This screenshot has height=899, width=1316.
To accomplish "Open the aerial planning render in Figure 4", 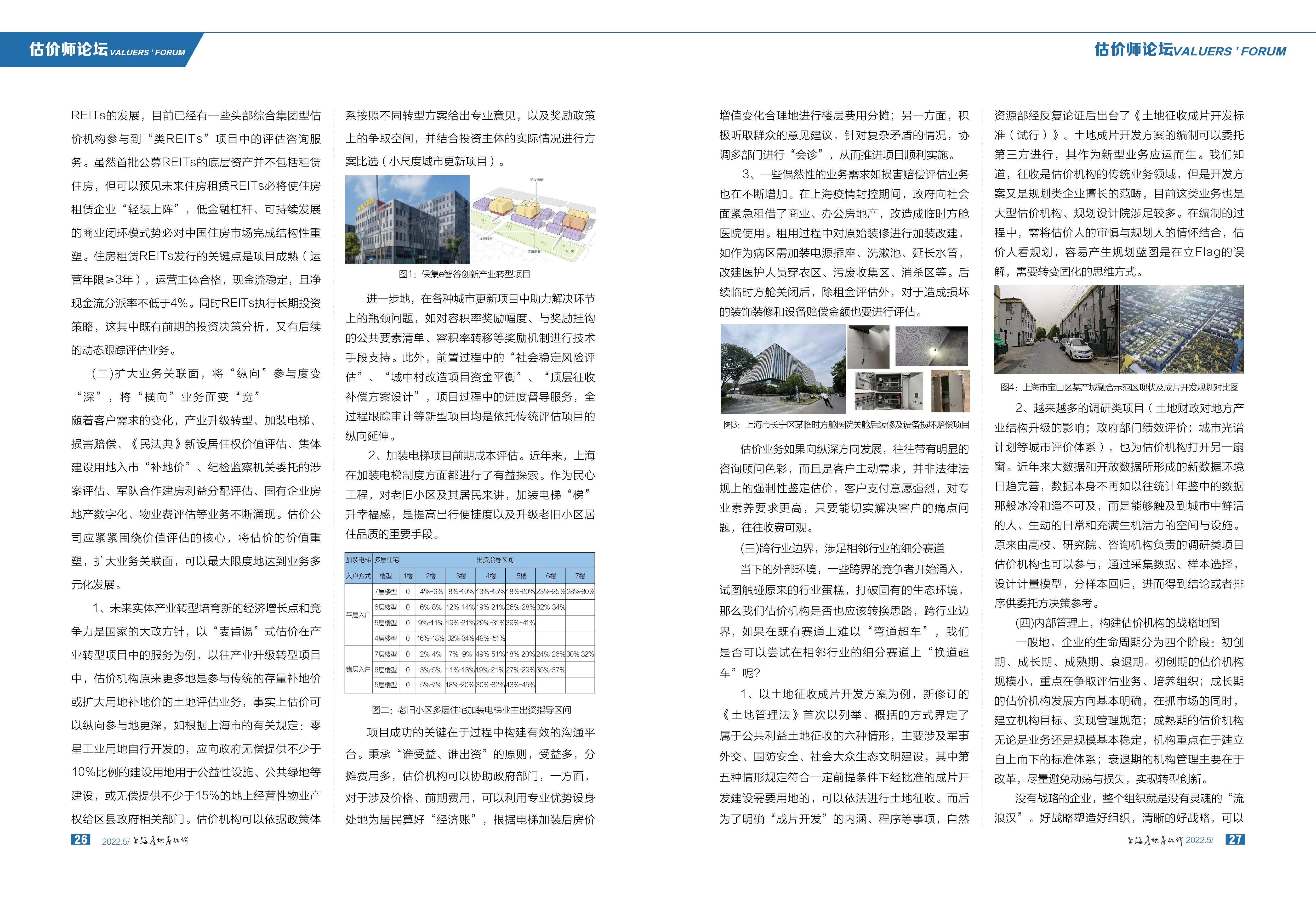I will pyautogui.click(x=1182, y=330).
